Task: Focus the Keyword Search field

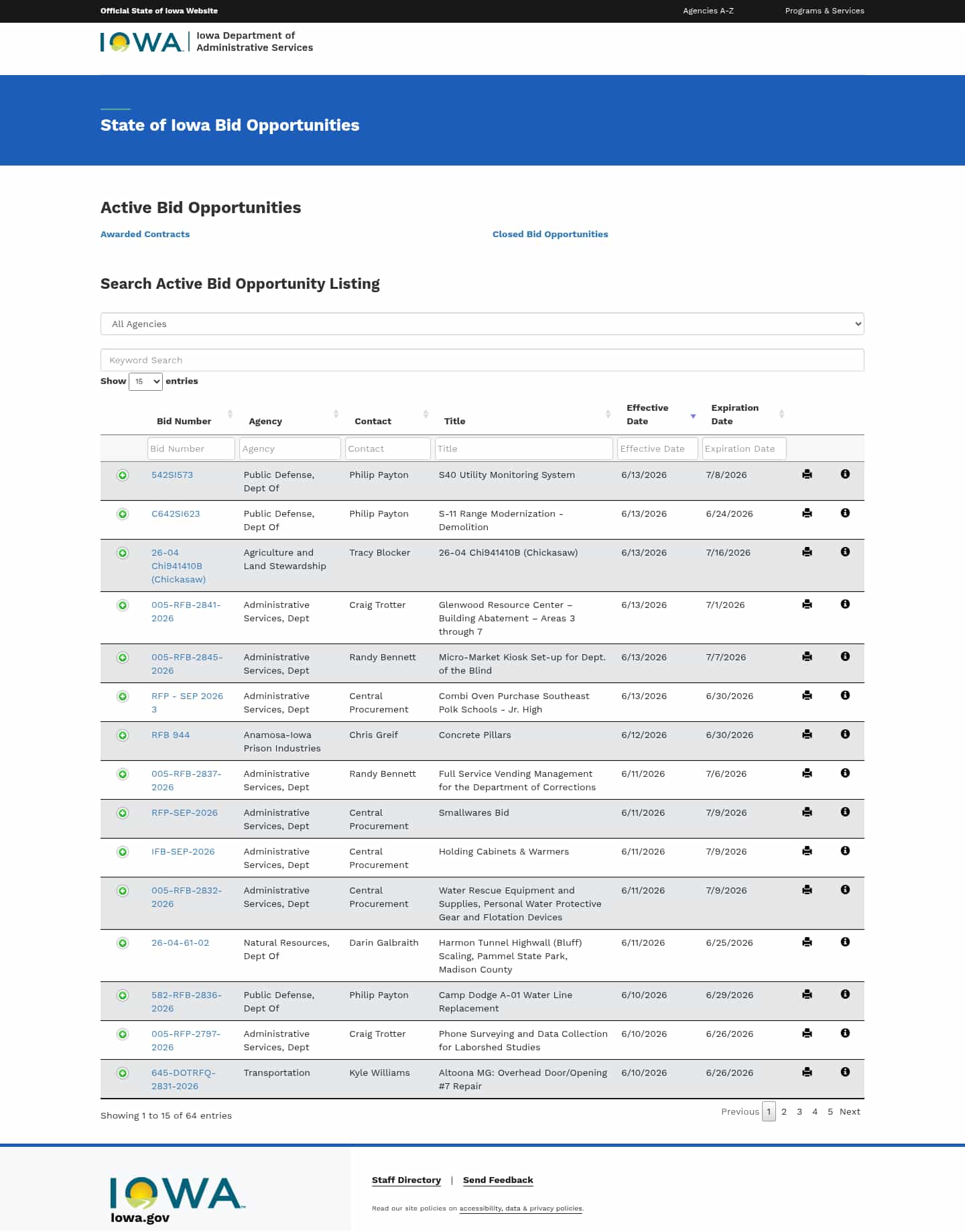Action: (x=482, y=360)
